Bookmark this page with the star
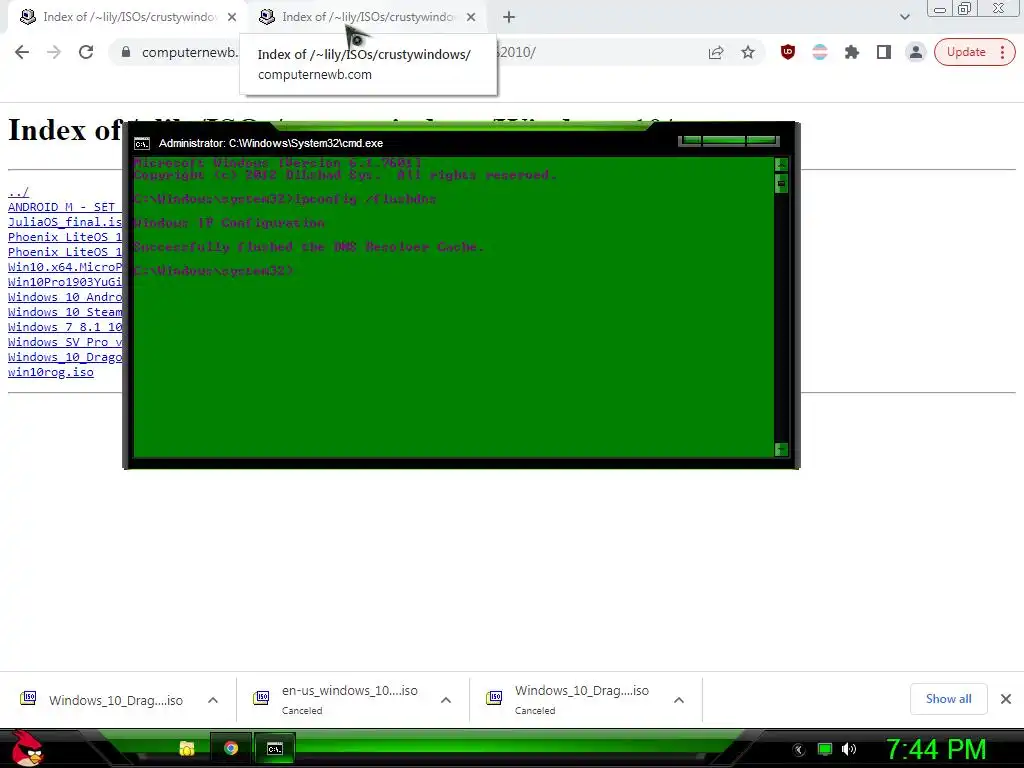This screenshot has height=768, width=1024. point(748,52)
